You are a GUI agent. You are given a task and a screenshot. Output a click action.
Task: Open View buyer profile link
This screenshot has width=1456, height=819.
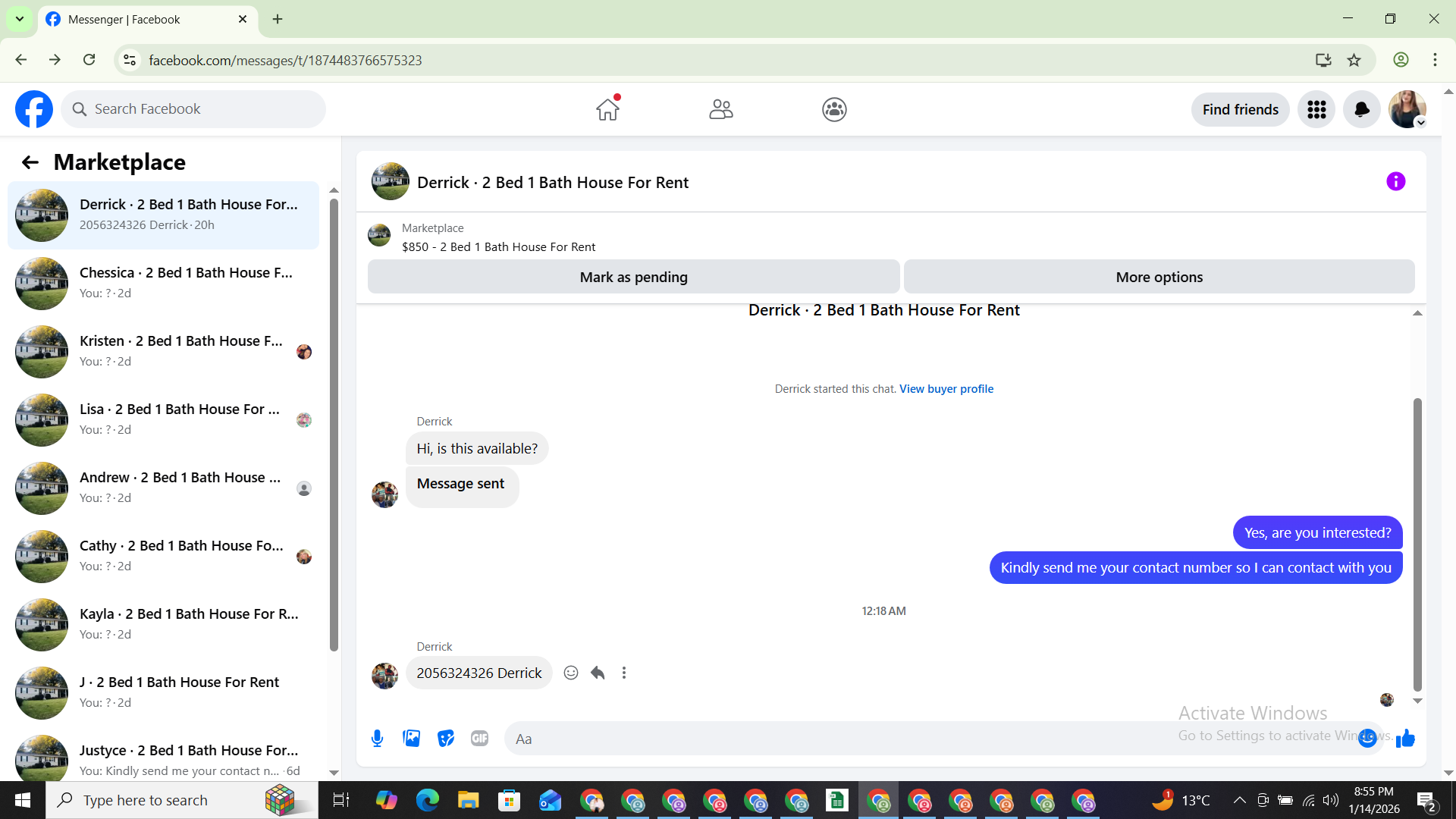[946, 388]
